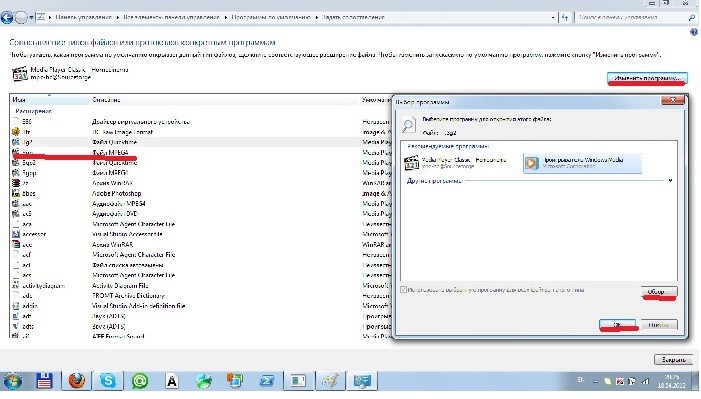Expand 'Другие программы' with the chevron arrow
The image size is (701, 399).
670,181
